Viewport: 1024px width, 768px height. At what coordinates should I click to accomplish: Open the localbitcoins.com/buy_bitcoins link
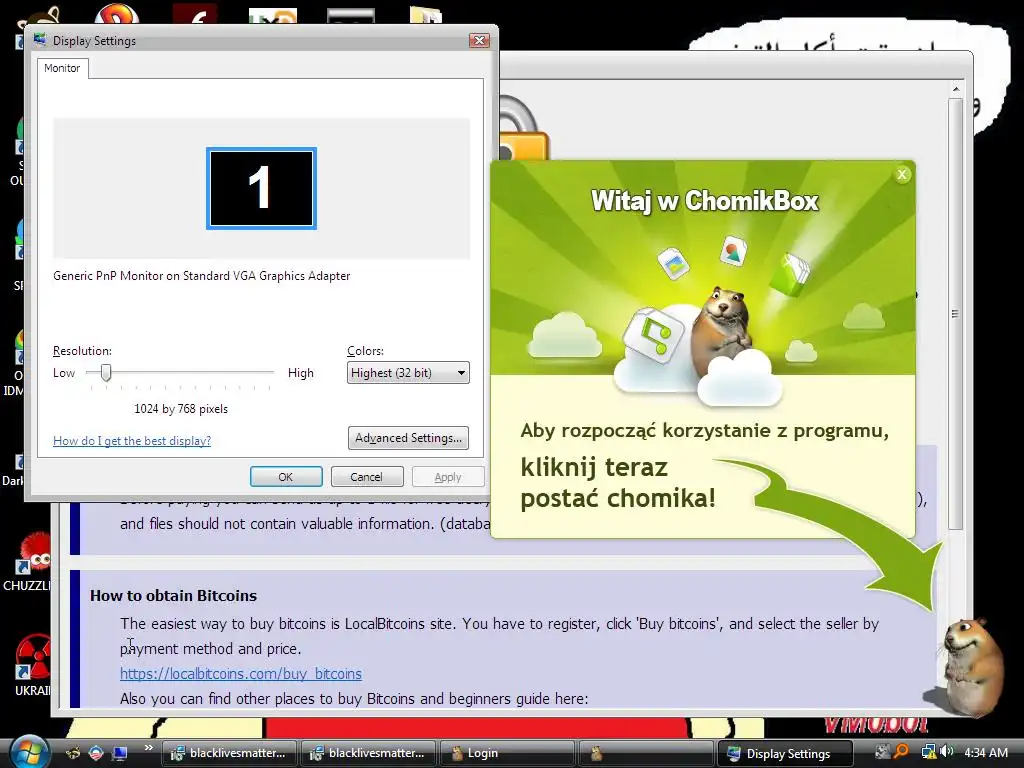(241, 673)
